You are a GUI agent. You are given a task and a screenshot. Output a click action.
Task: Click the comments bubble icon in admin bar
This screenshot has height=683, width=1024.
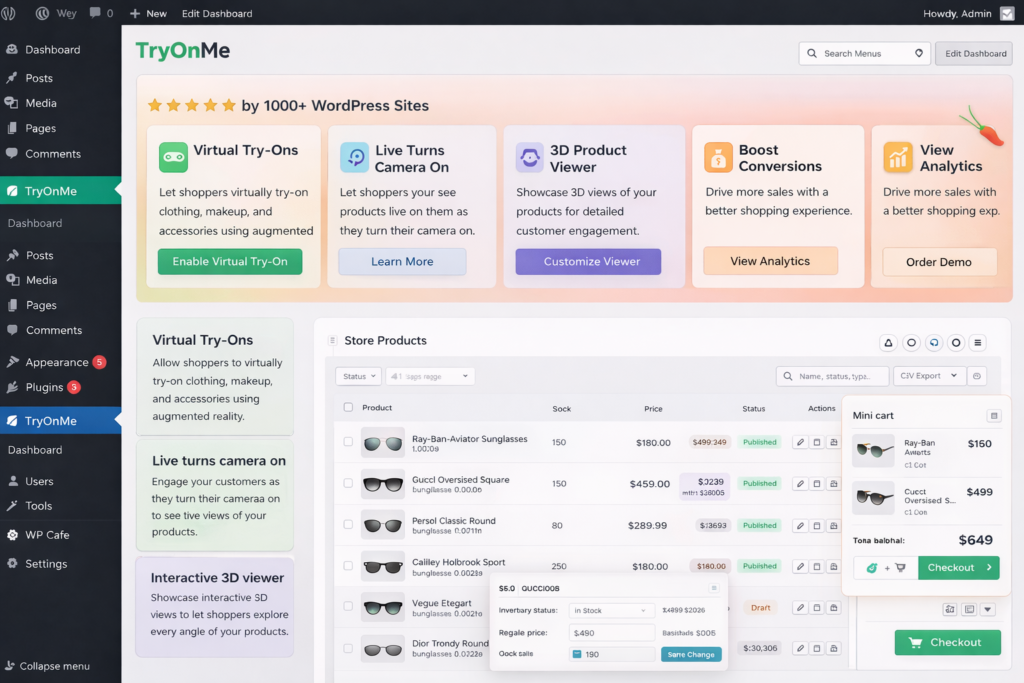[x=95, y=13]
